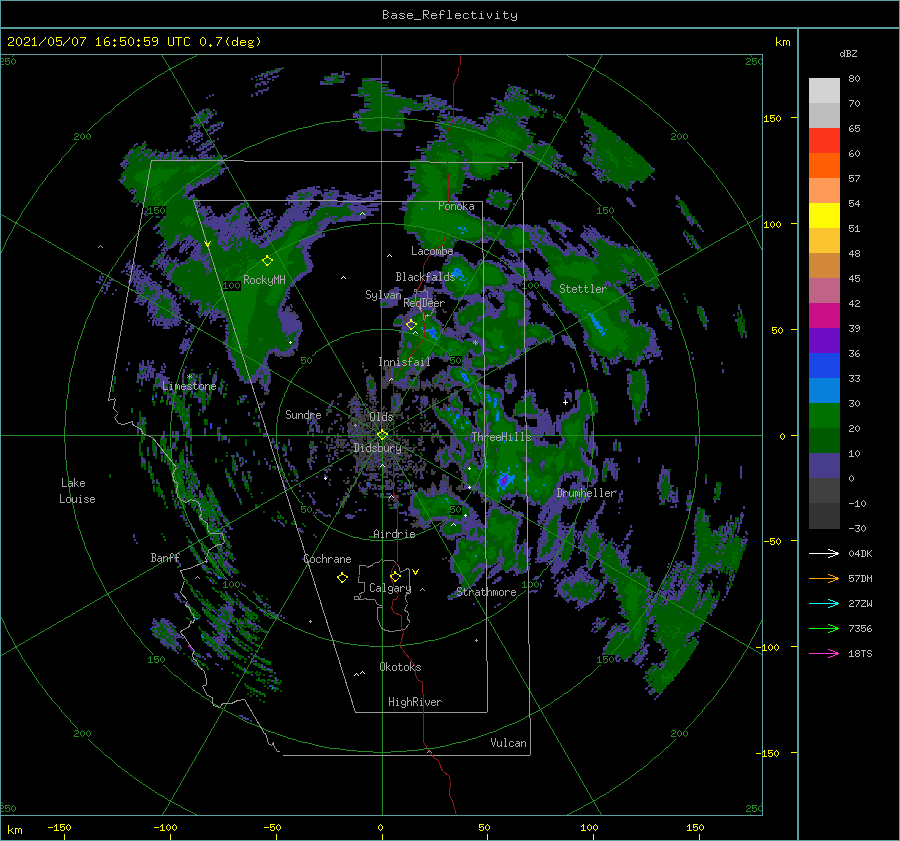Click the white plus marker north of Drumheller
This screenshot has width=900, height=841.
click(565, 402)
